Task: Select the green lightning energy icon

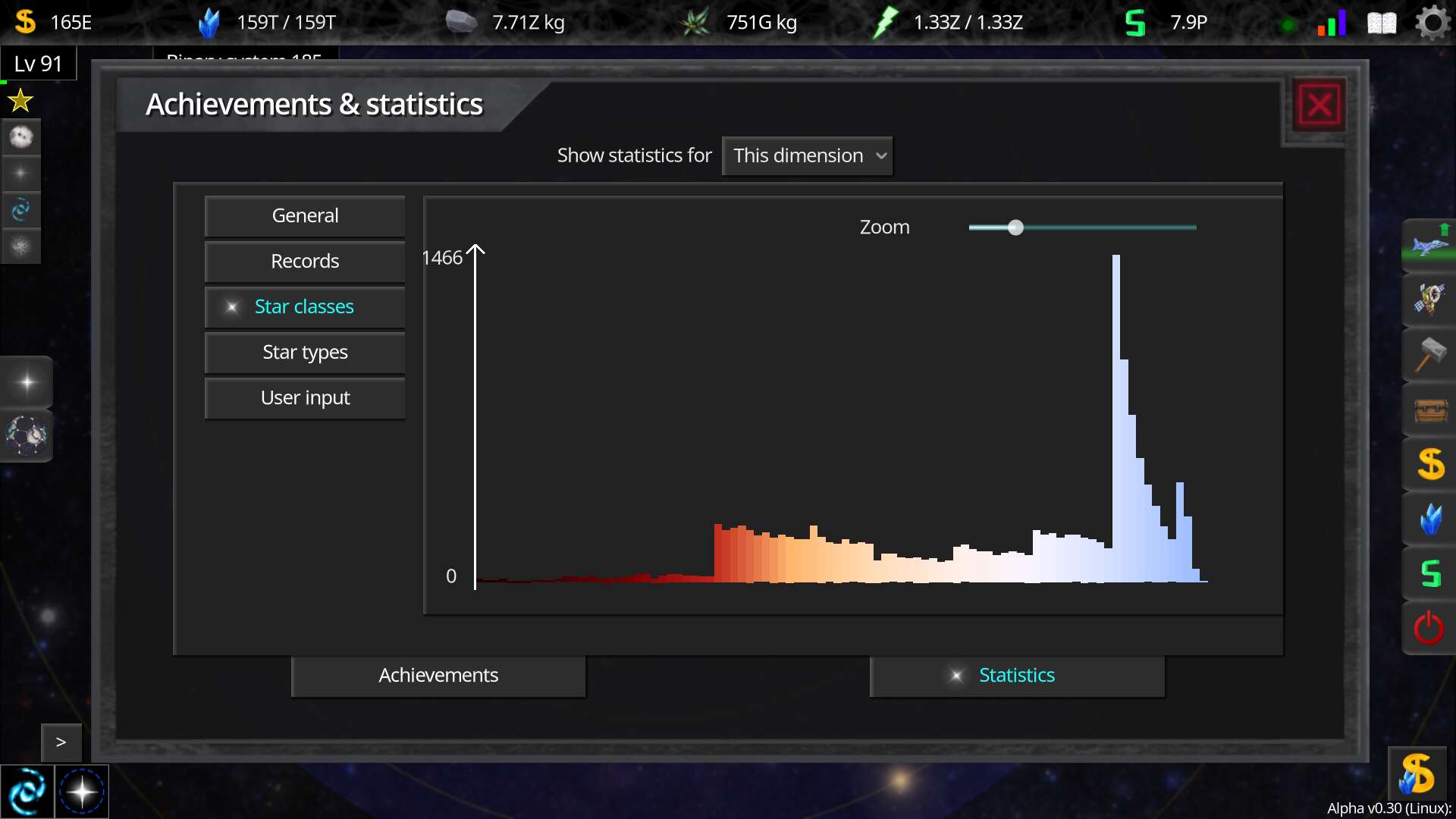Action: 884,22
